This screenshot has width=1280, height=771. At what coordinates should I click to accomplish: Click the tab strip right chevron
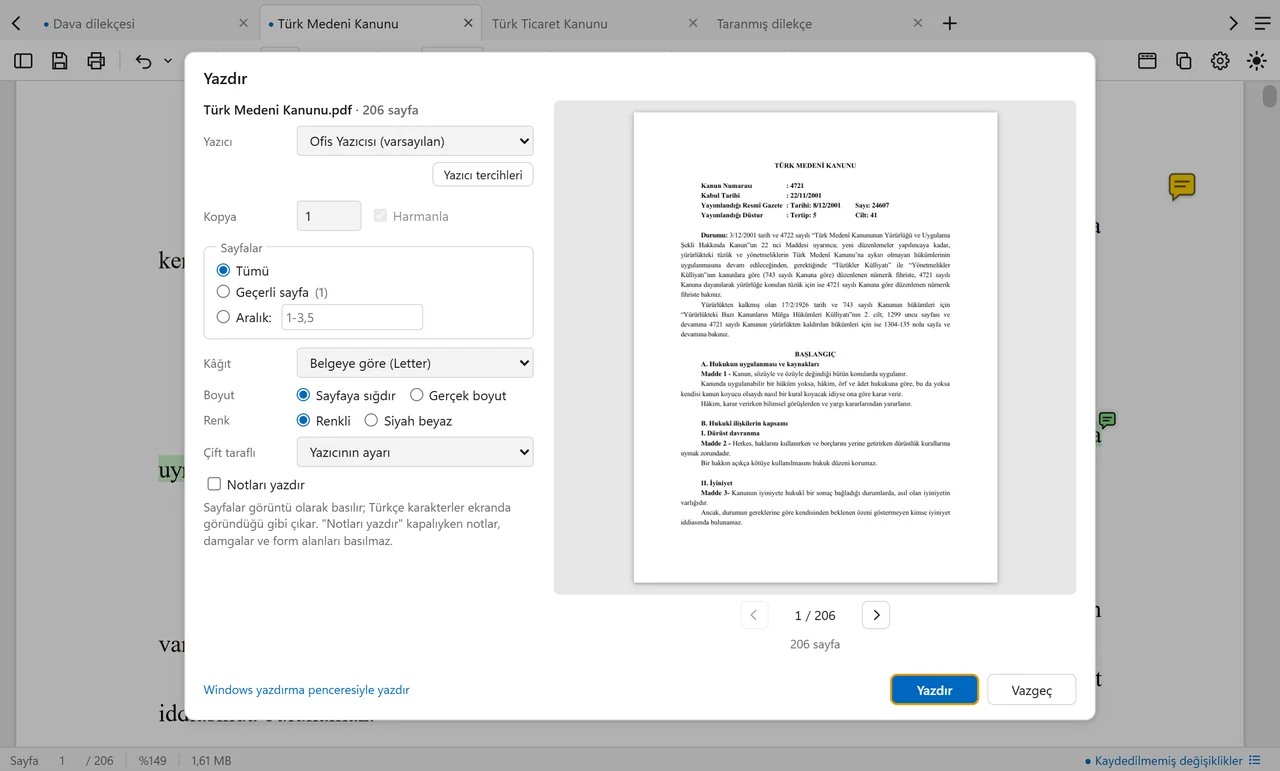tap(1234, 23)
